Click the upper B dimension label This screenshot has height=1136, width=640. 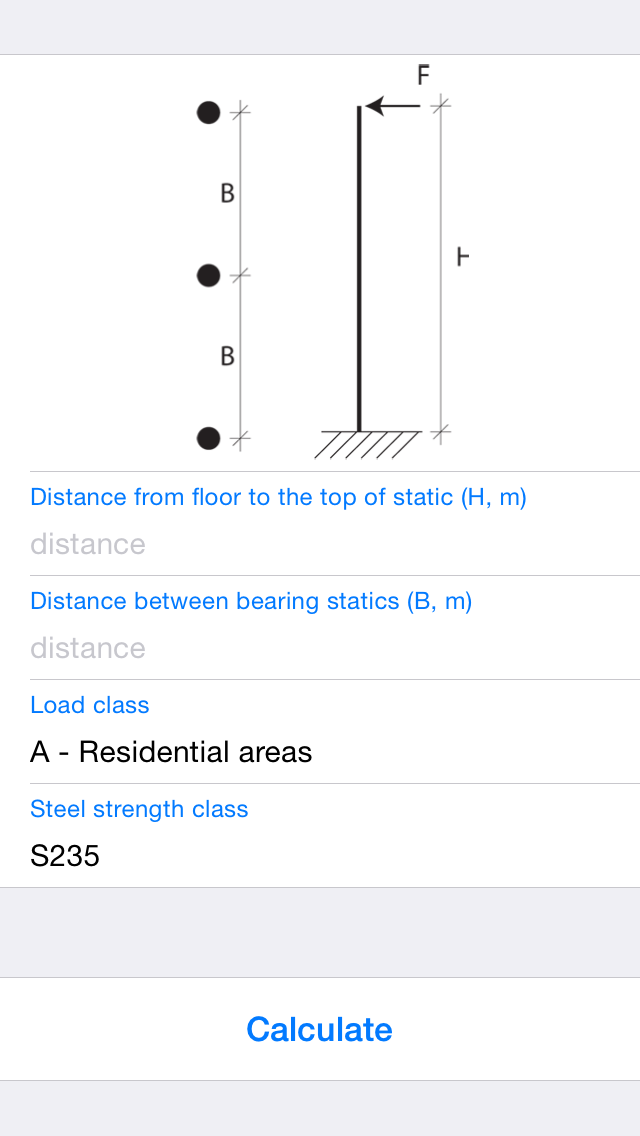point(227,191)
